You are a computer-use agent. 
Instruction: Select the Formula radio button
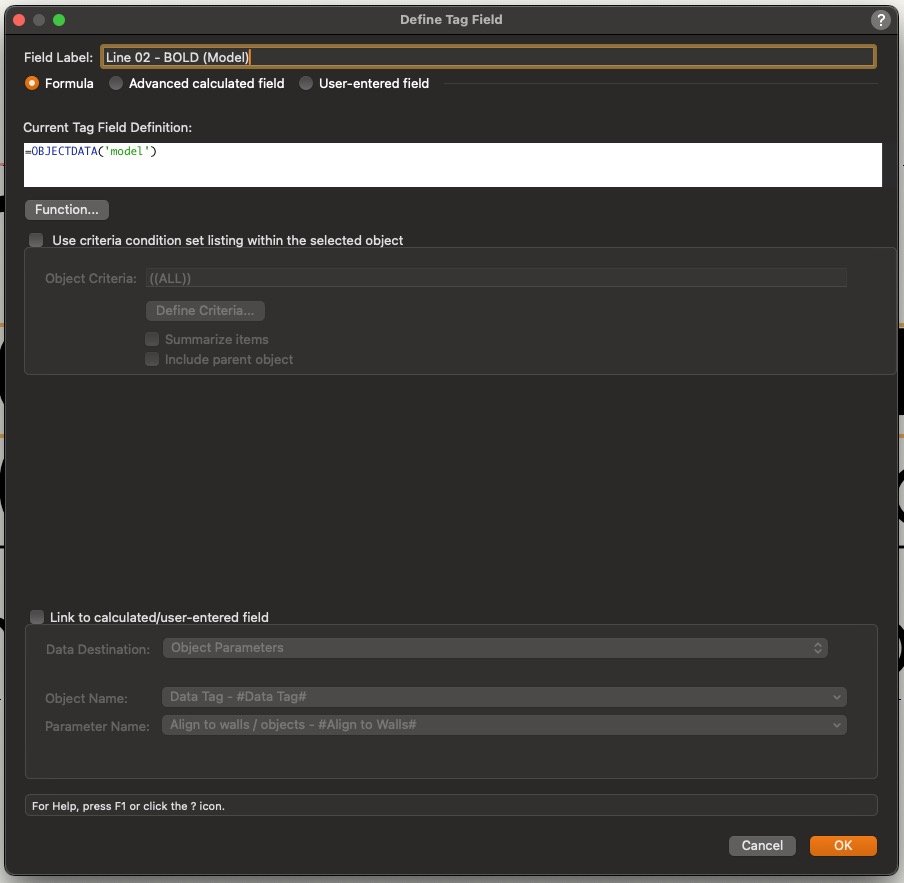[x=32, y=84]
